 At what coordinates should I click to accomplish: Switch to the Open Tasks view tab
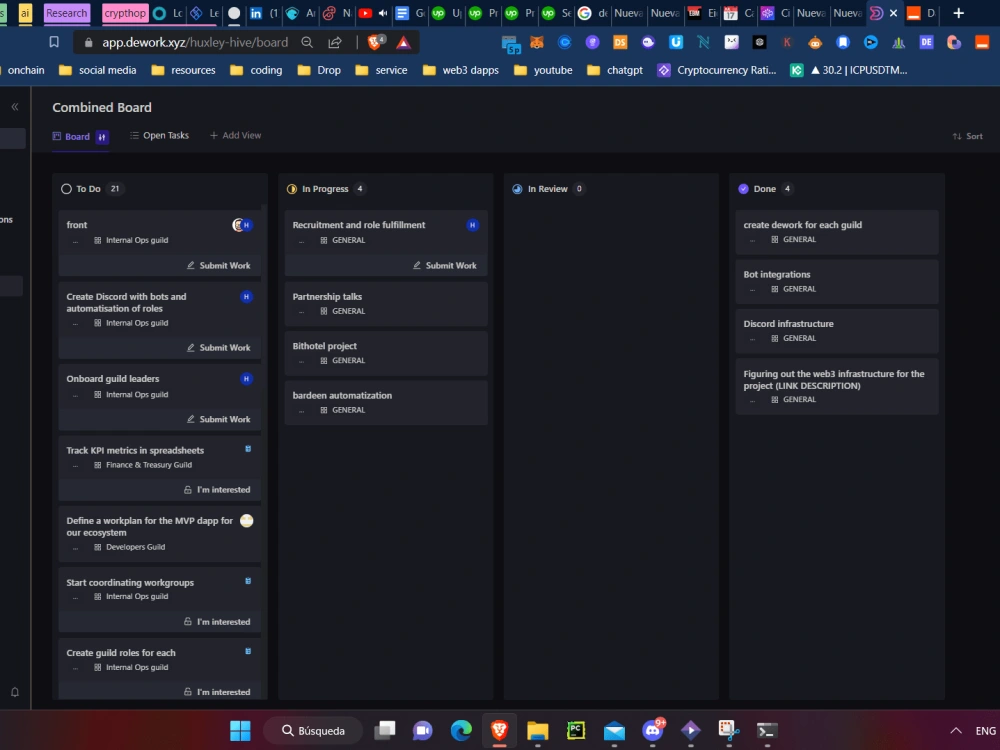(x=159, y=135)
